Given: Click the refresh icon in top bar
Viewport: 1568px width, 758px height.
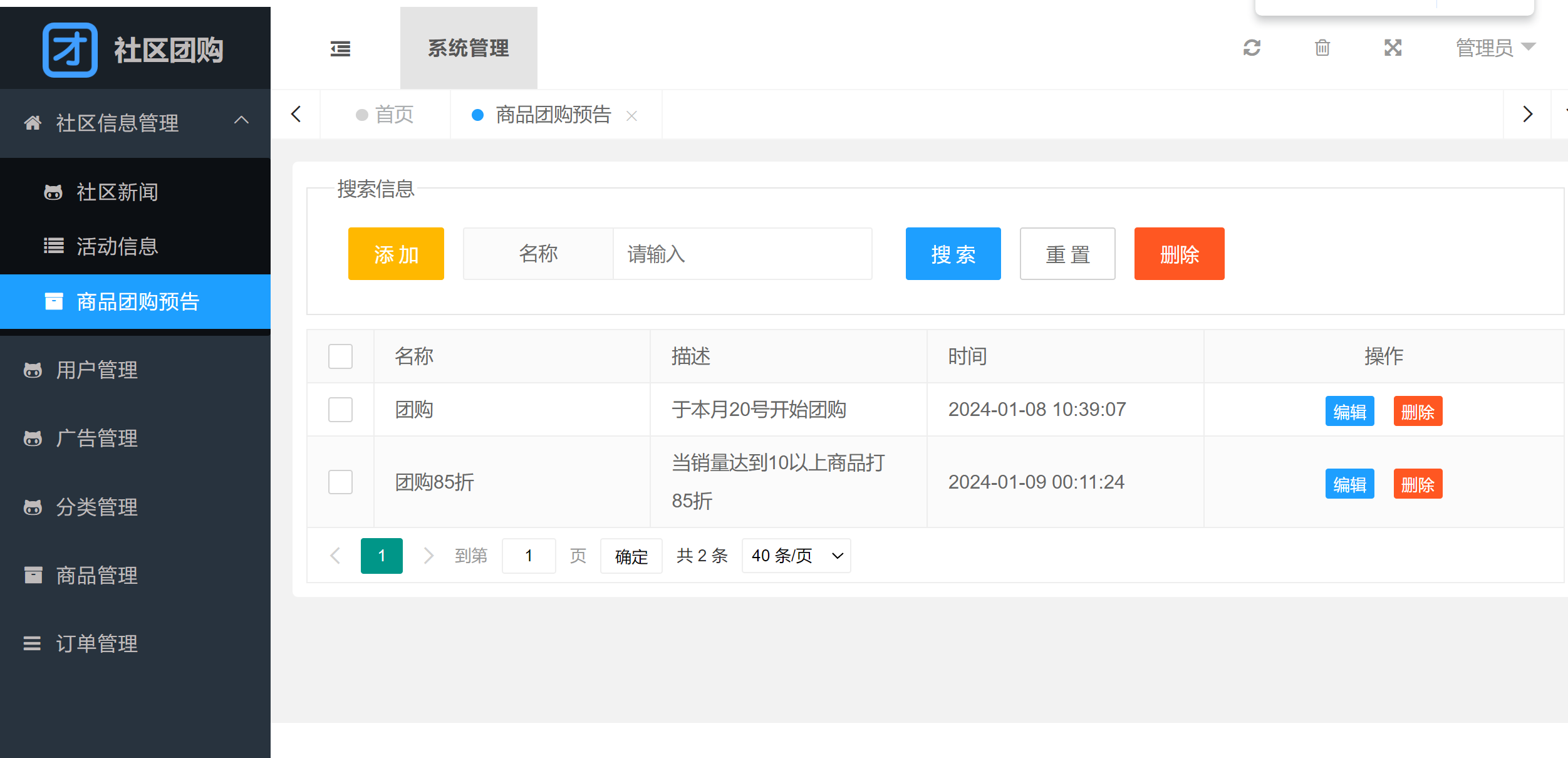Looking at the screenshot, I should tap(1252, 48).
